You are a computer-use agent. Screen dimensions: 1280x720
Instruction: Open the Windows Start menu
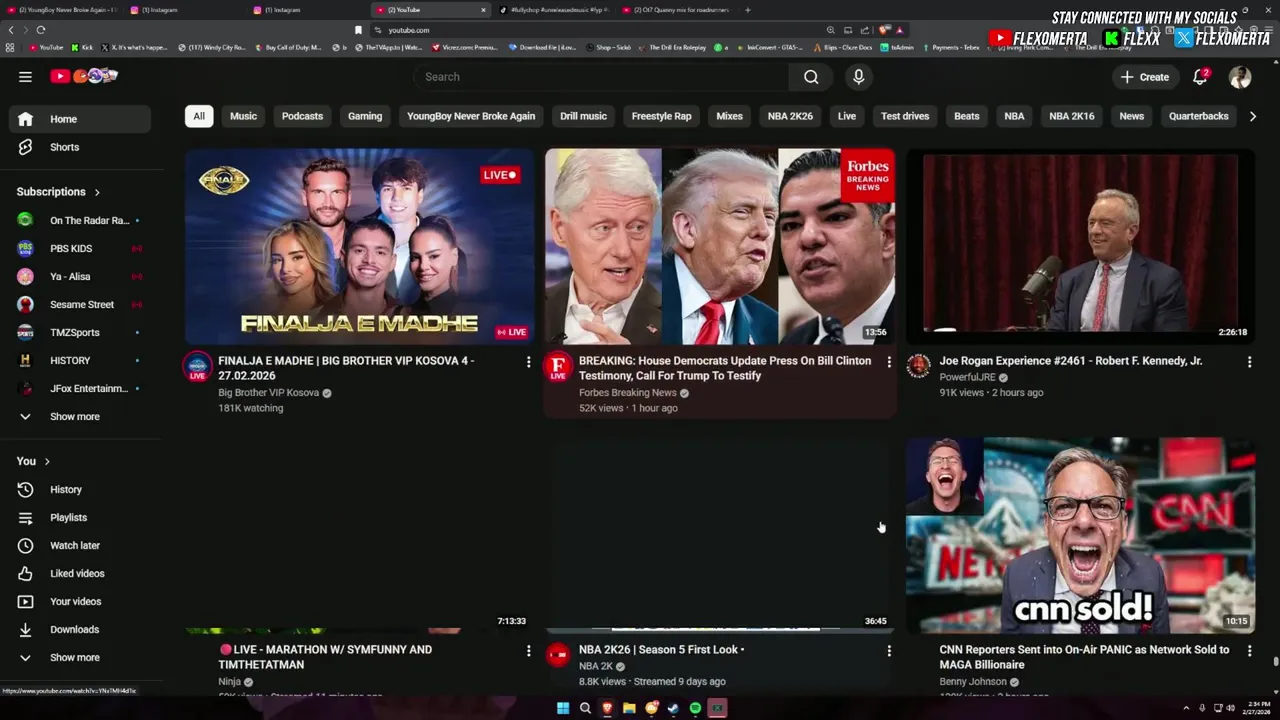pyautogui.click(x=563, y=708)
